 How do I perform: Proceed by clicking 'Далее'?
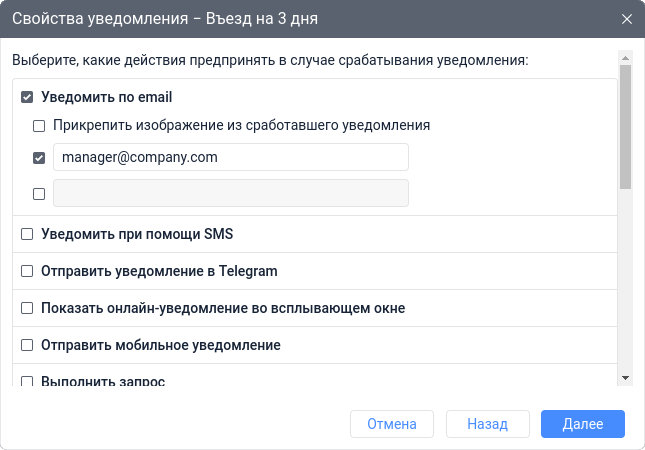[582, 424]
